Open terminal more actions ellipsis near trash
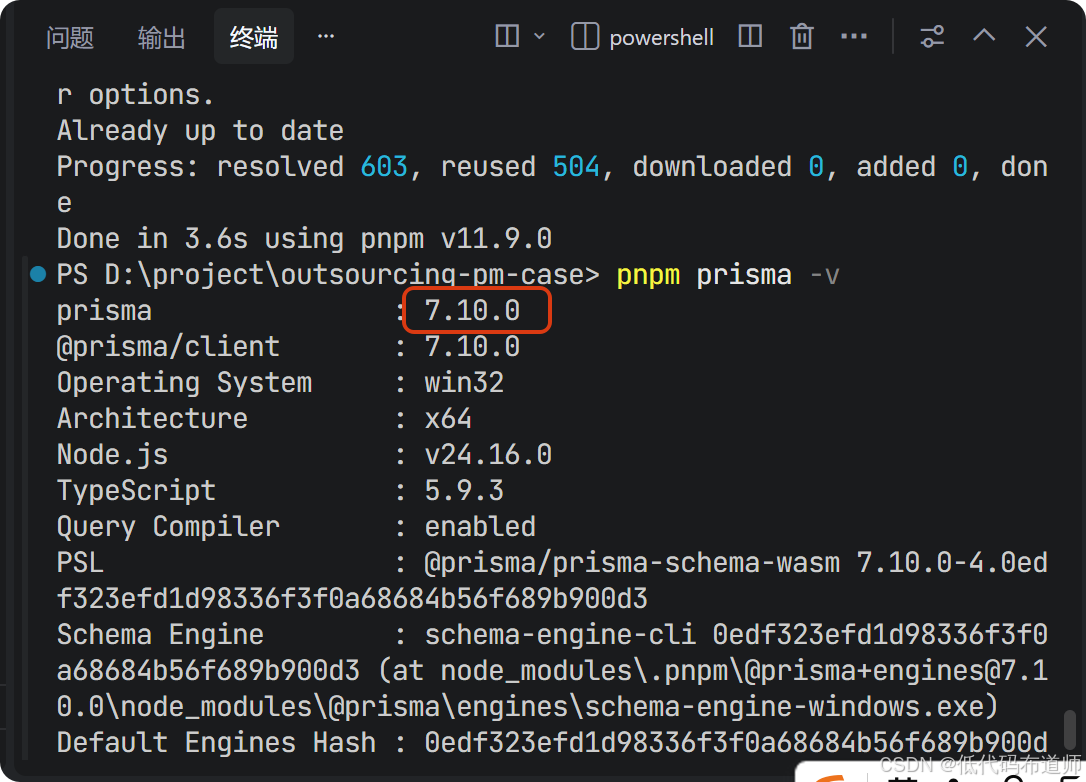Screen dimensions: 1086x782 point(853,36)
